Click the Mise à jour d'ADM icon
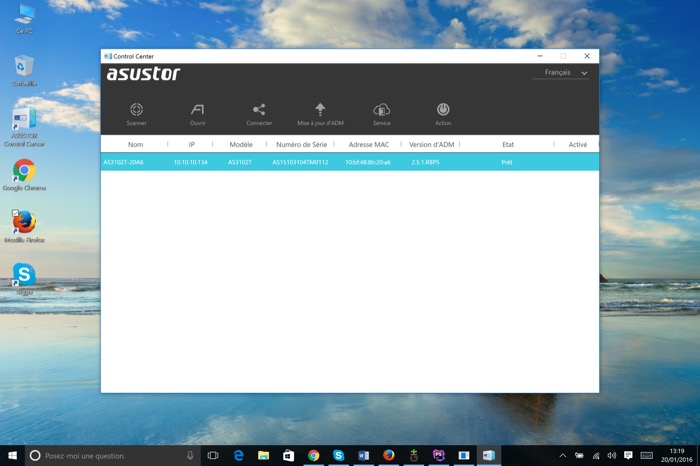The image size is (700, 466). coord(320,110)
